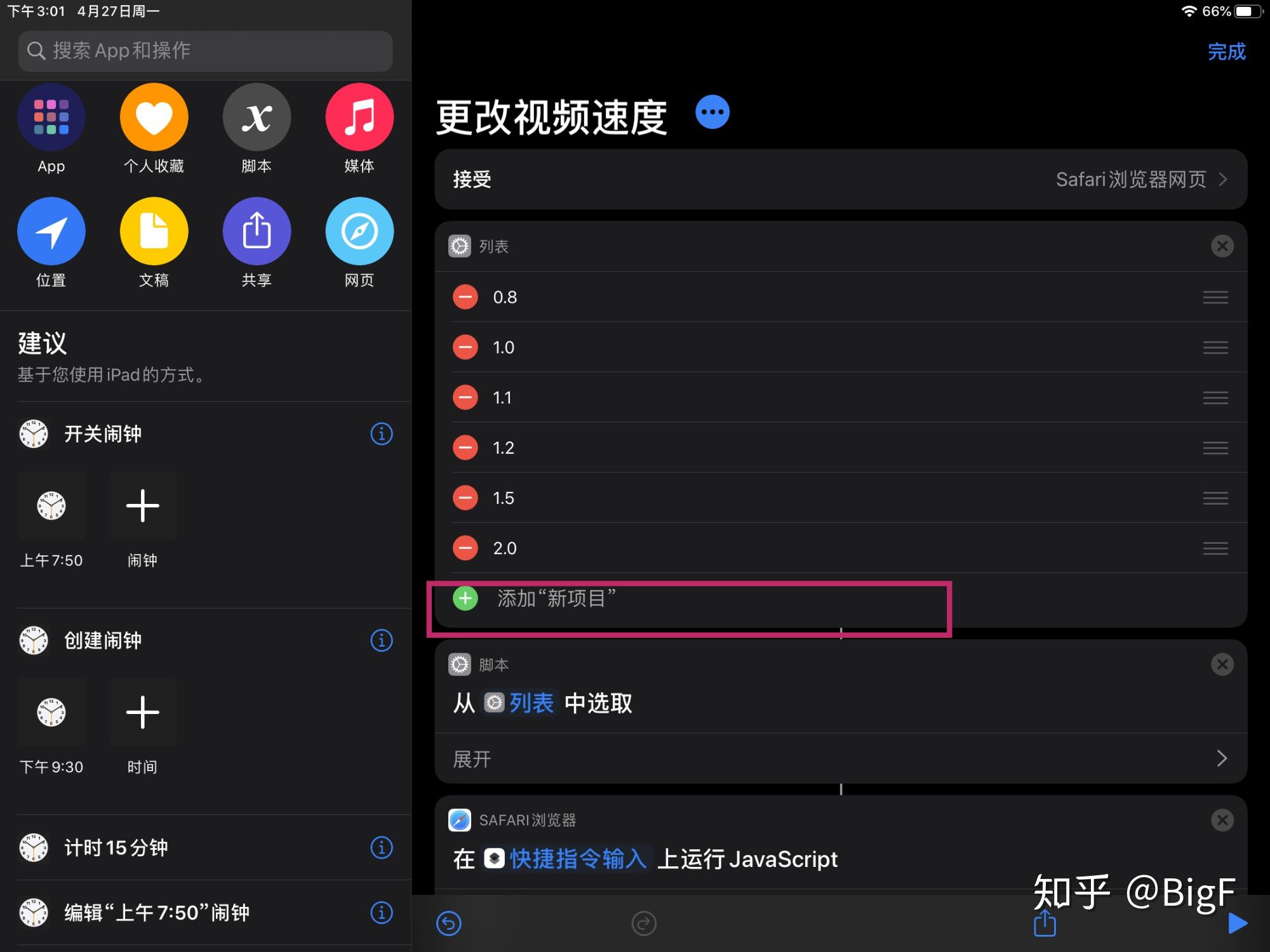Screen dimensions: 1270x952
Task: Select the 下午9:30 alarm tile
Action: (x=51, y=712)
